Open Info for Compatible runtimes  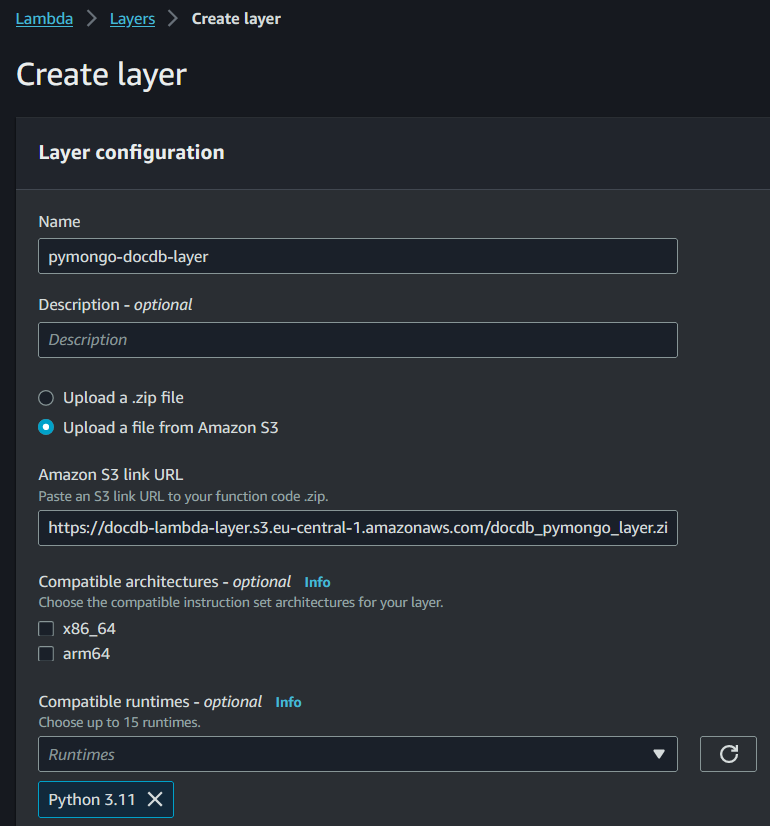click(x=288, y=702)
